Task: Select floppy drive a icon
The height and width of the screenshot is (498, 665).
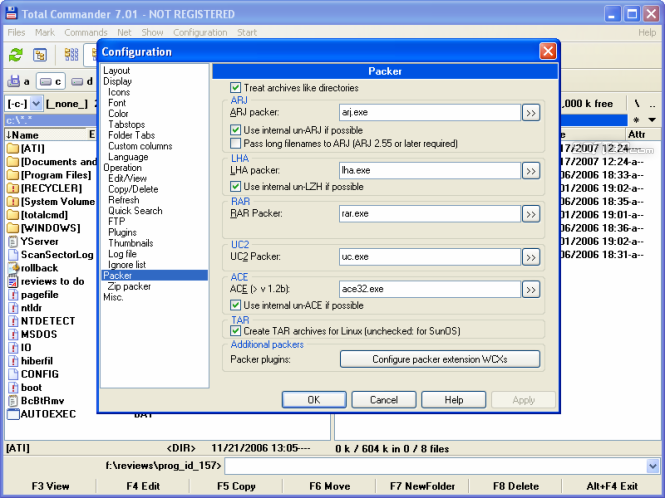Action: (14, 81)
